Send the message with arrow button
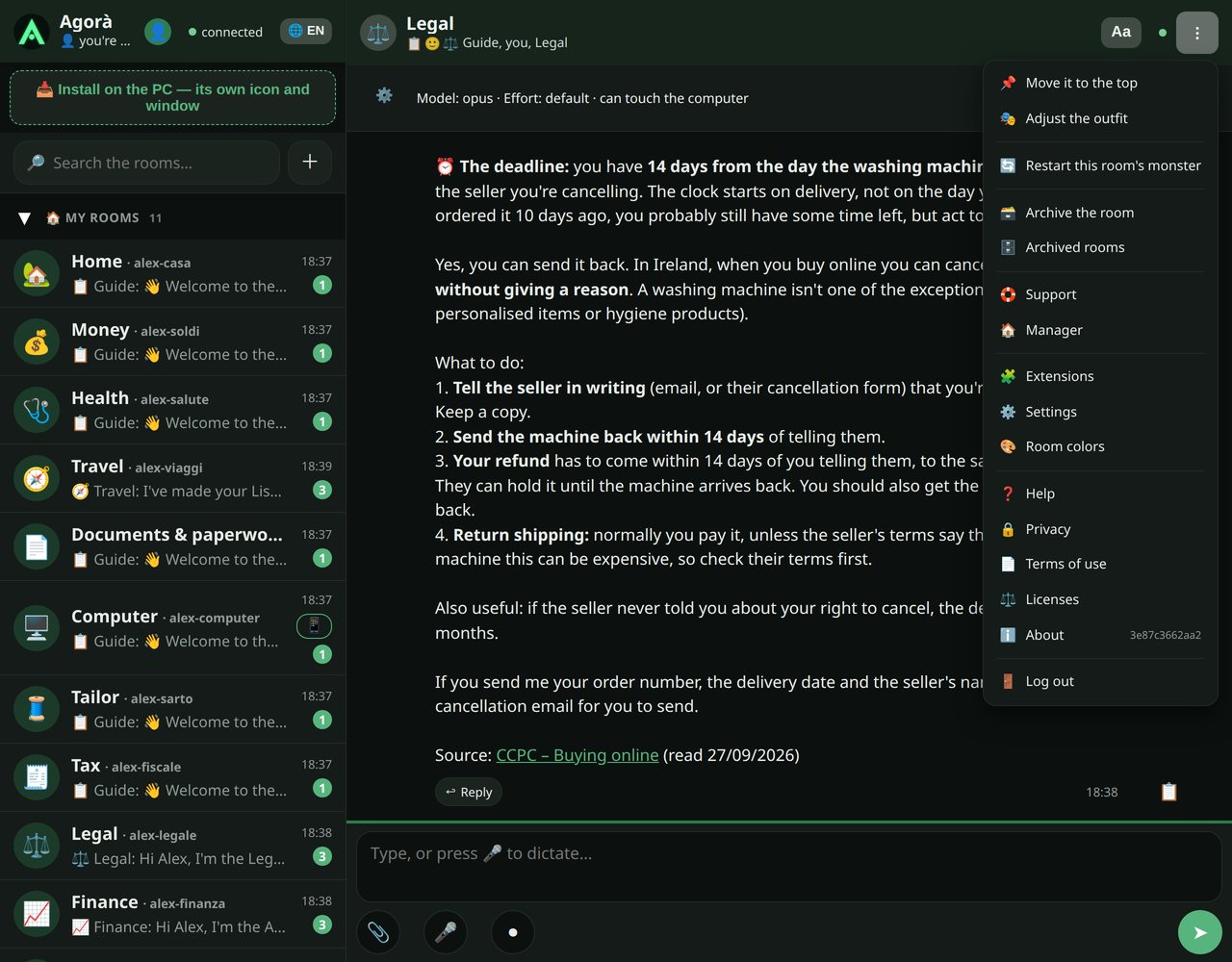Screen dimensions: 1232x962 click(x=1200, y=932)
